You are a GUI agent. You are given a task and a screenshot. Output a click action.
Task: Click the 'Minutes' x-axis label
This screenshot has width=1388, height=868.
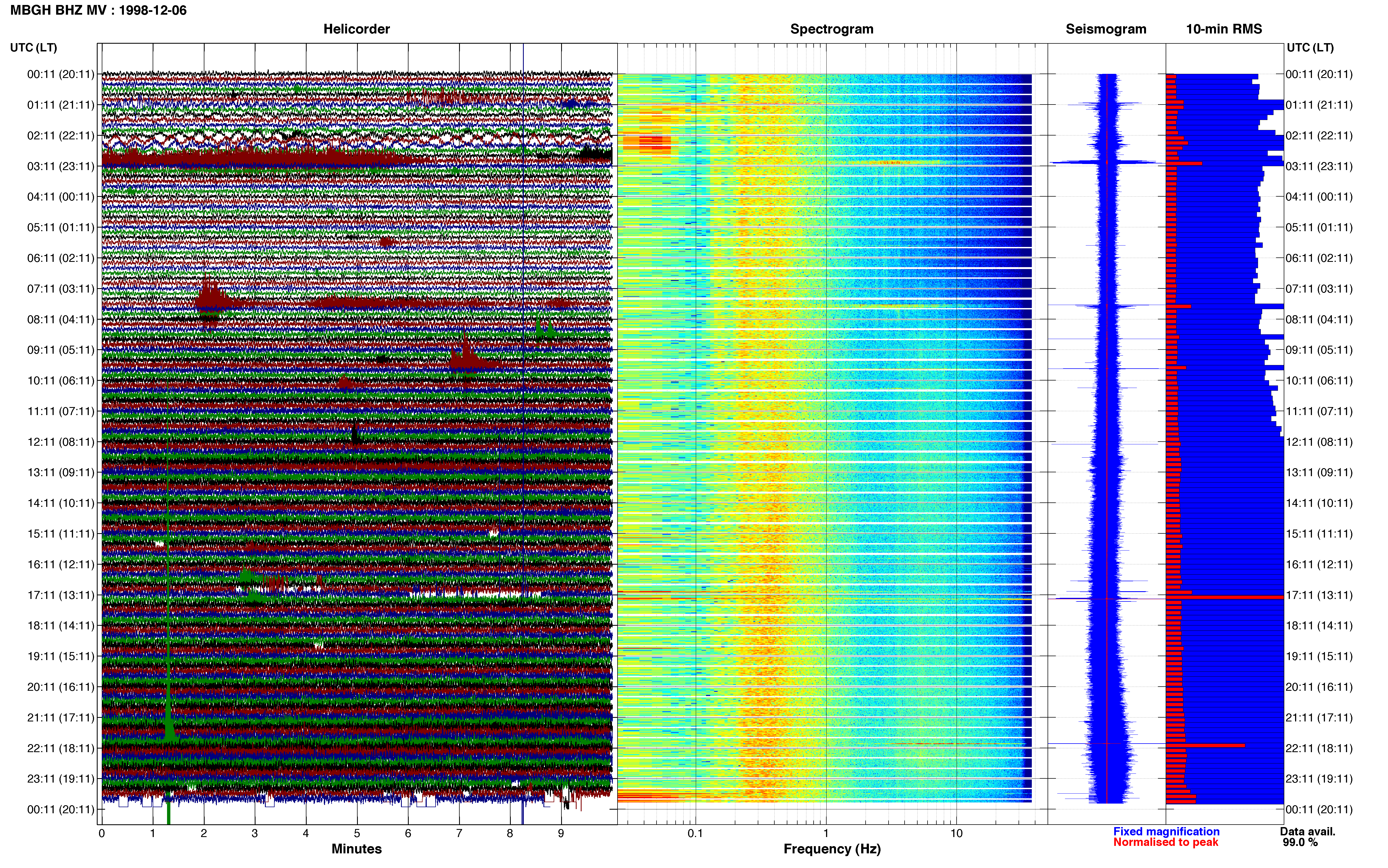(x=356, y=849)
